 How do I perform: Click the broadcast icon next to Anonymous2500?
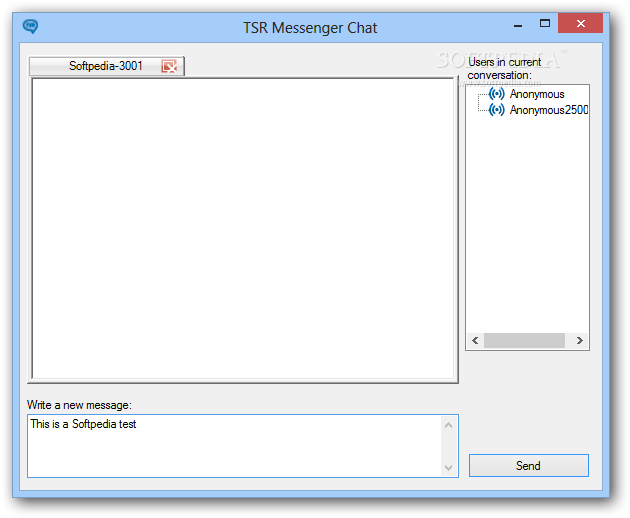(x=497, y=110)
